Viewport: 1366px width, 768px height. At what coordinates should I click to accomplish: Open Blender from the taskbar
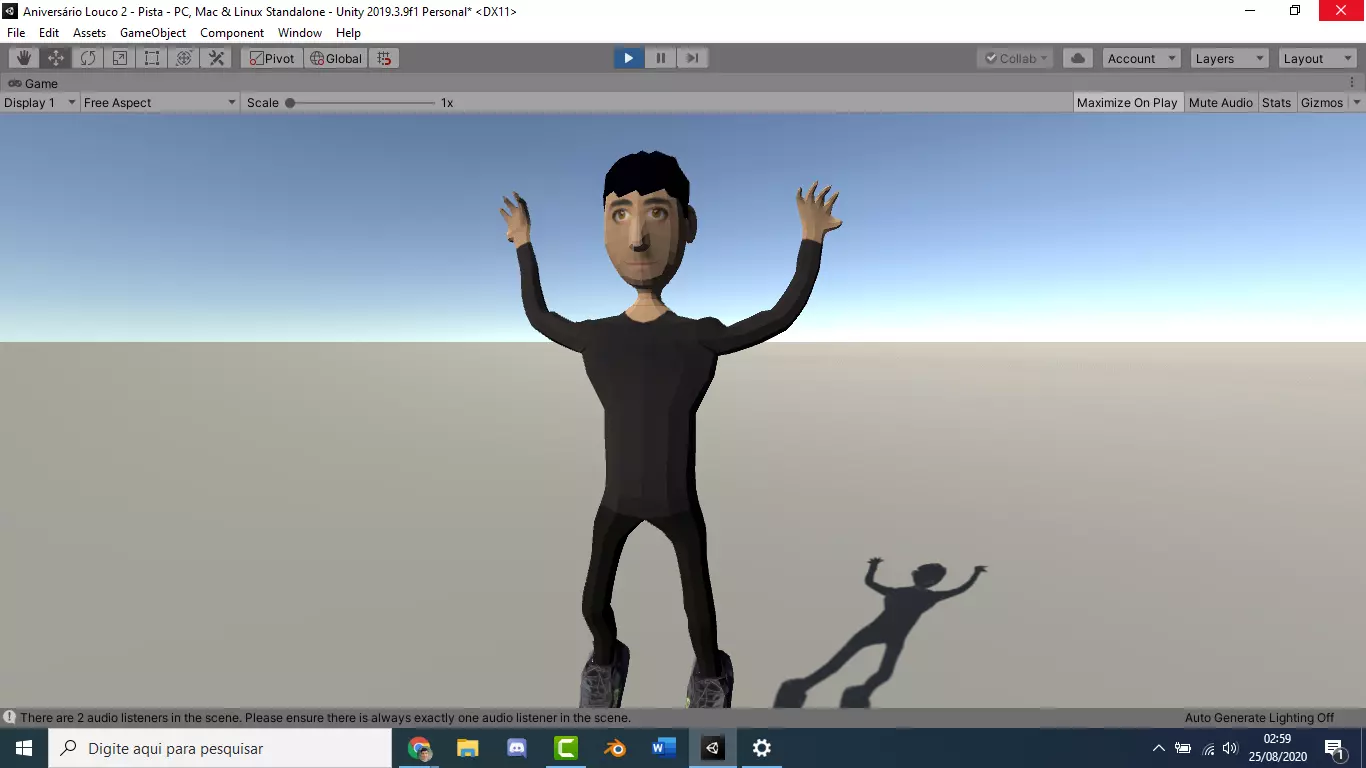[x=615, y=748]
